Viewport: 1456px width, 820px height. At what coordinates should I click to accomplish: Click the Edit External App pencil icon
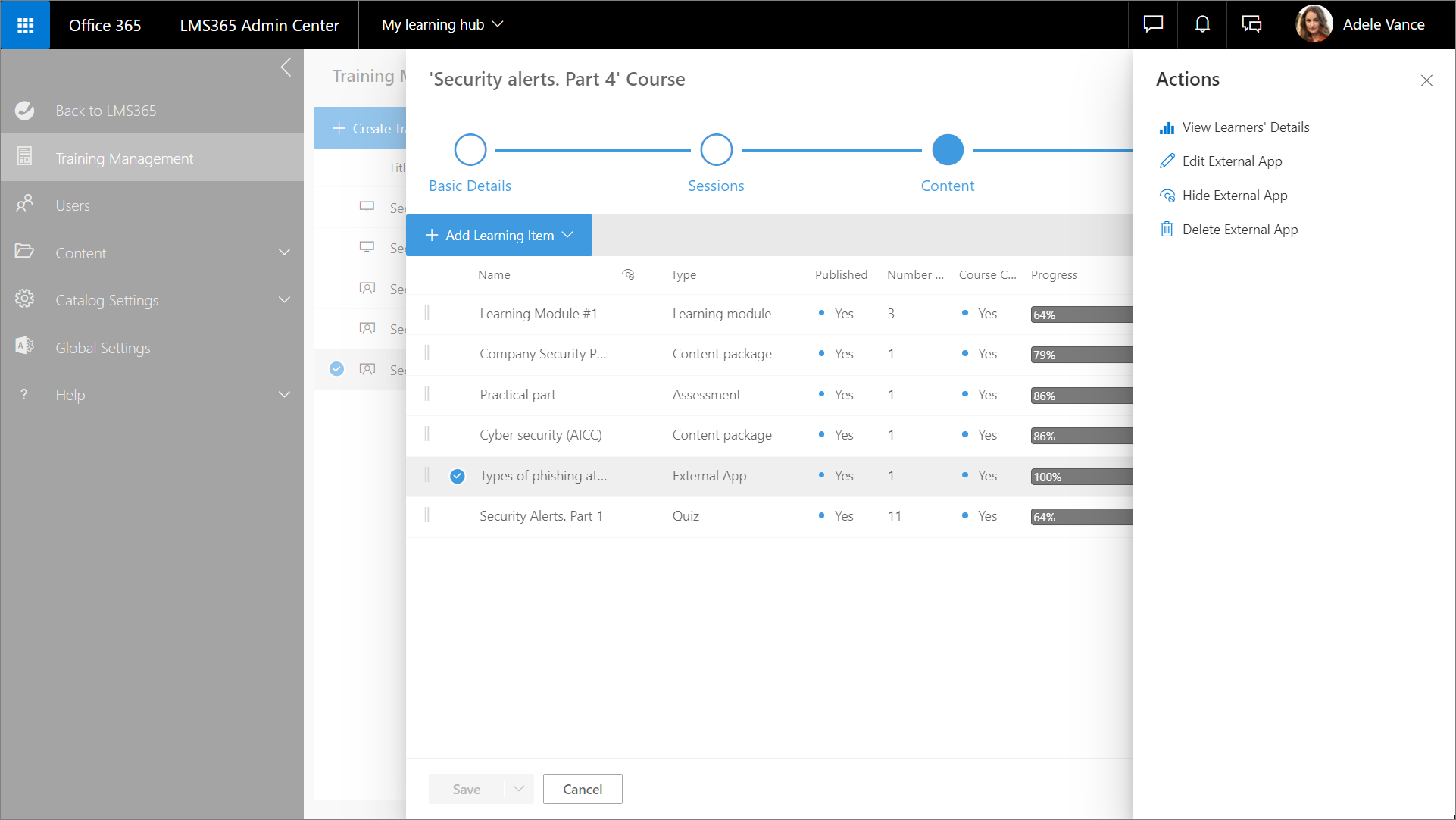click(x=1167, y=161)
